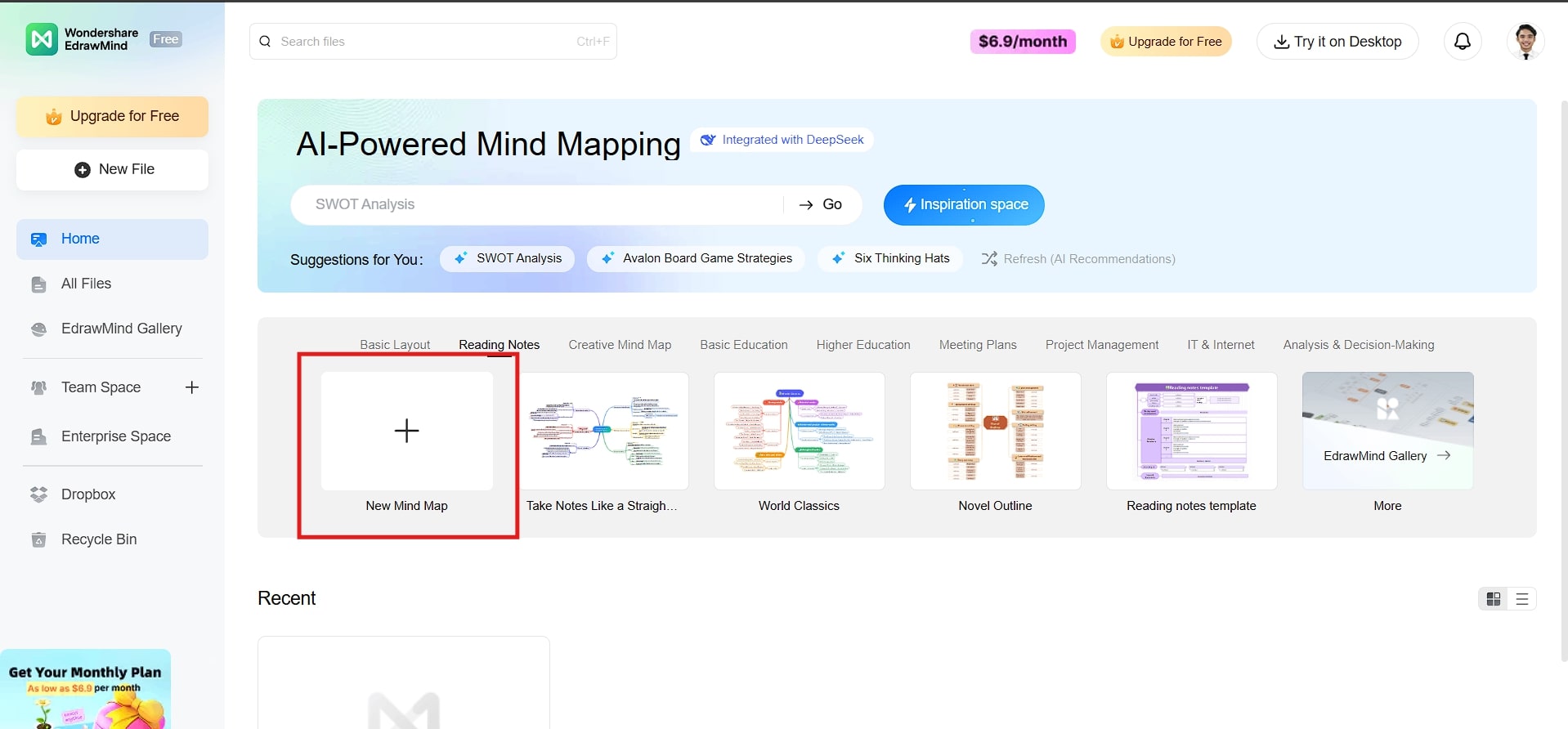This screenshot has width=1568, height=729.
Task: Open the Project Management tab
Action: pos(1102,345)
